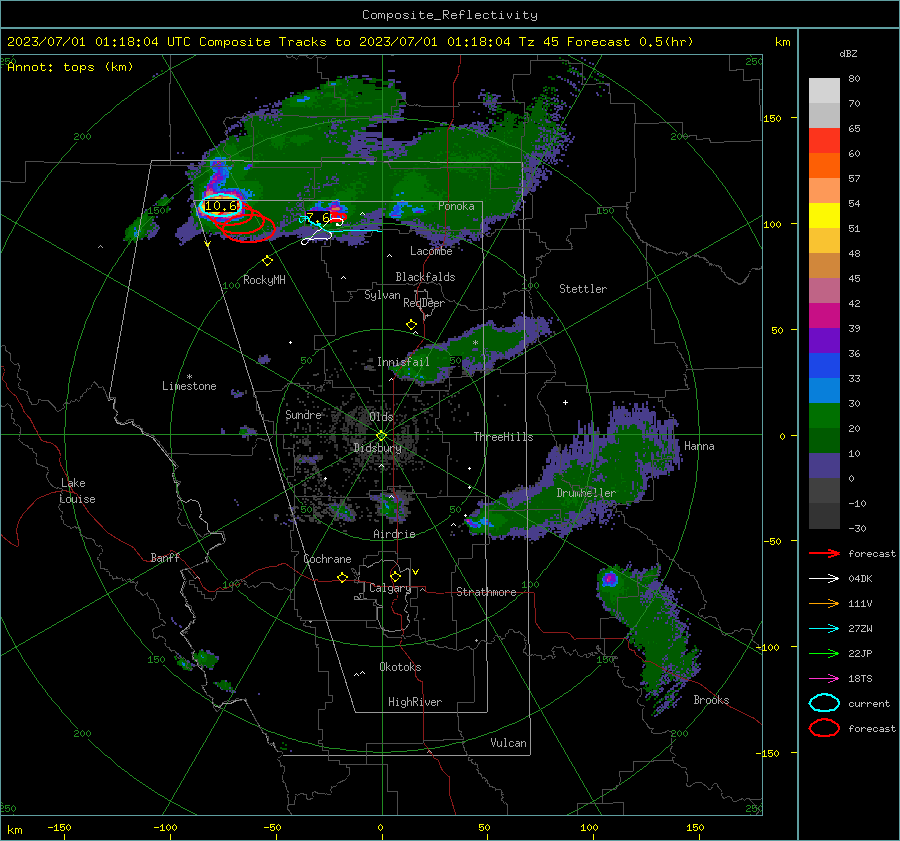Select the yellow diamond marker below Cochrane
This screenshot has width=900, height=841.
(342, 577)
